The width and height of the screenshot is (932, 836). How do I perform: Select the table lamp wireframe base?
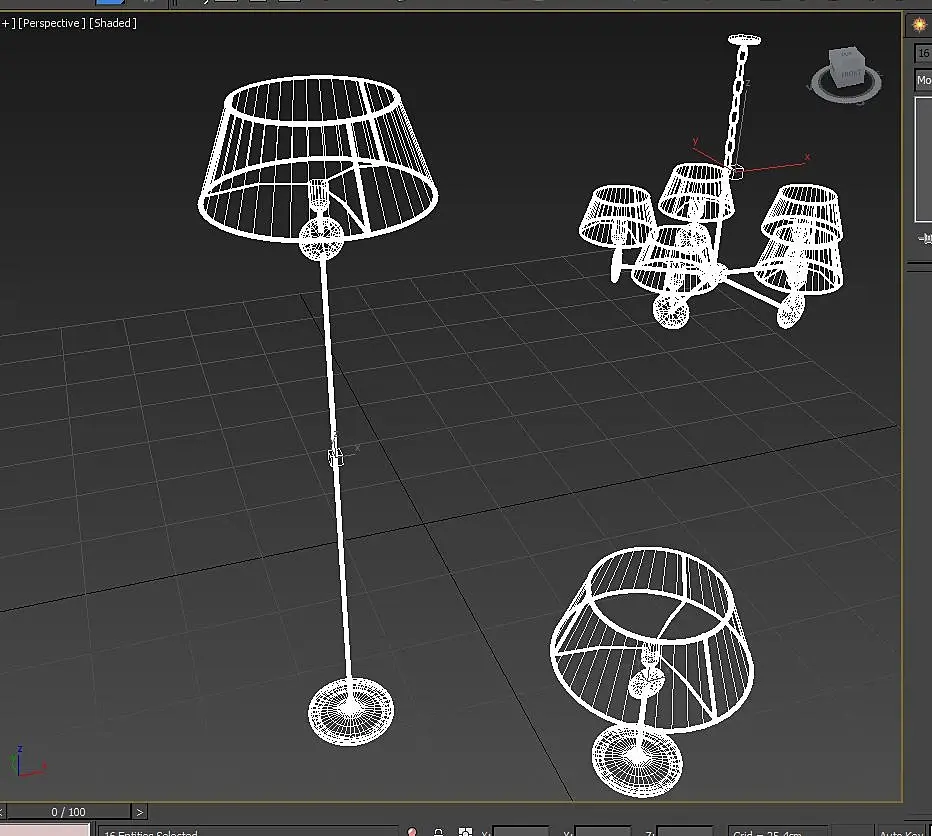tap(637, 761)
